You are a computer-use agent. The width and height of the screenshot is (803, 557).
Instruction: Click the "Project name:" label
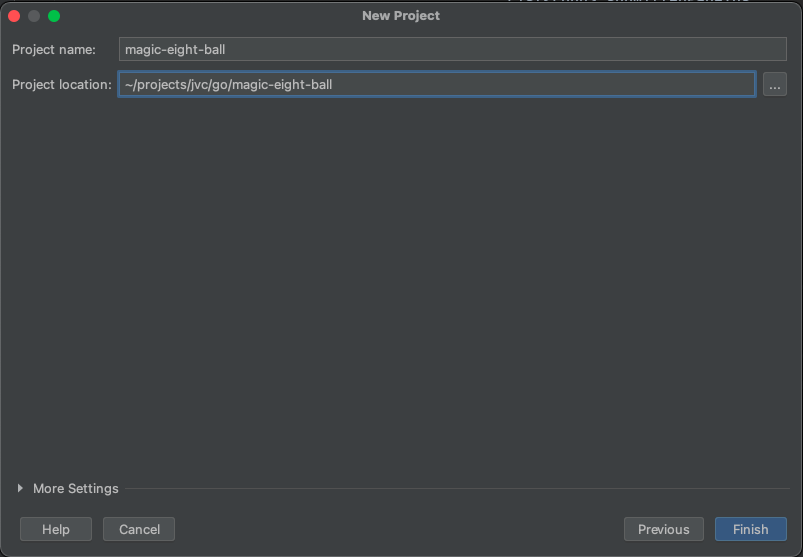tap(54, 49)
